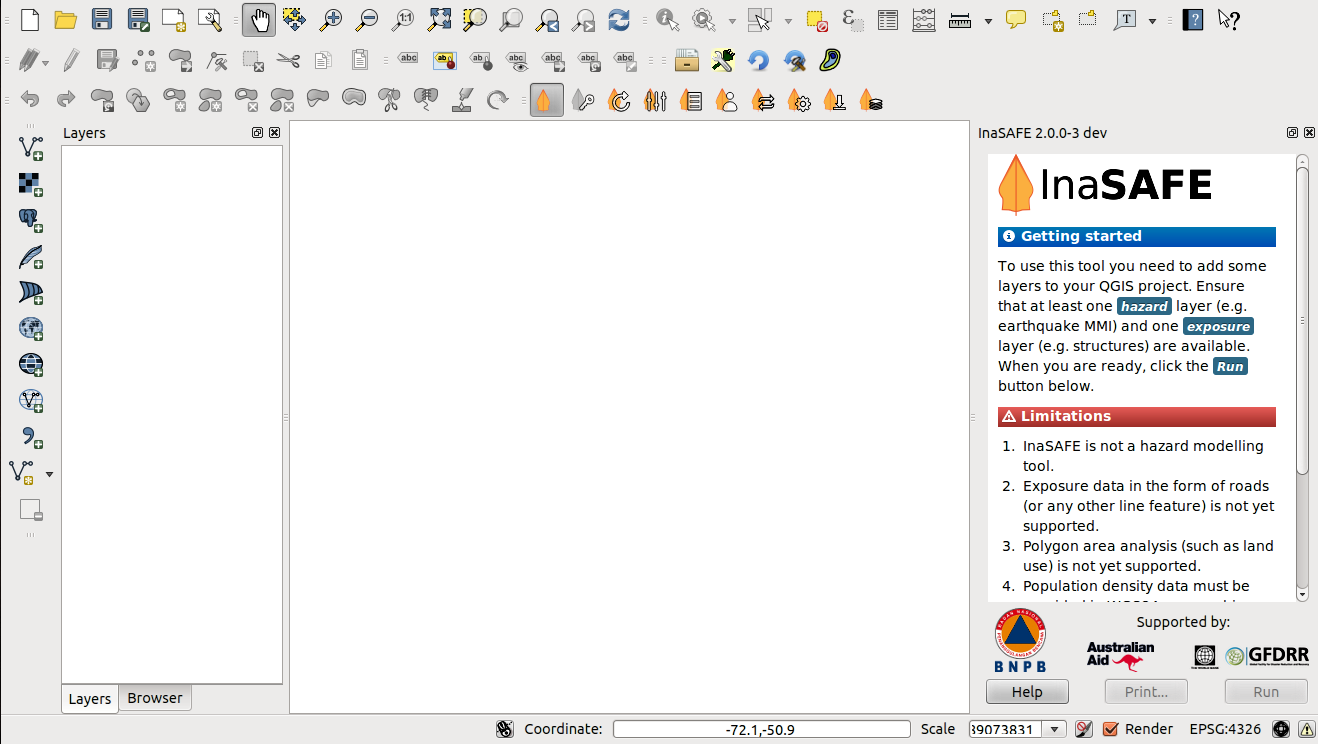1318x744 pixels.
Task: Show spatial bookmarks
Action: coord(1088,19)
